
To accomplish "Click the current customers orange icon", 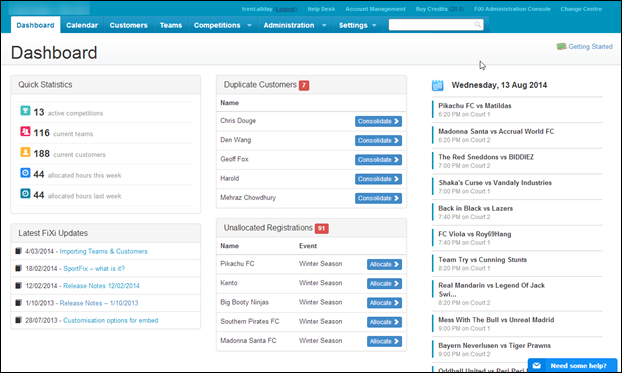I will pyautogui.click(x=25, y=152).
